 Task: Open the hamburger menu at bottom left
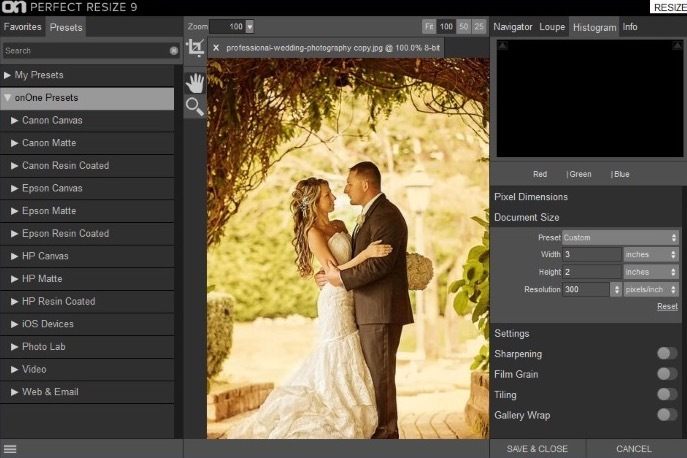[10, 450]
